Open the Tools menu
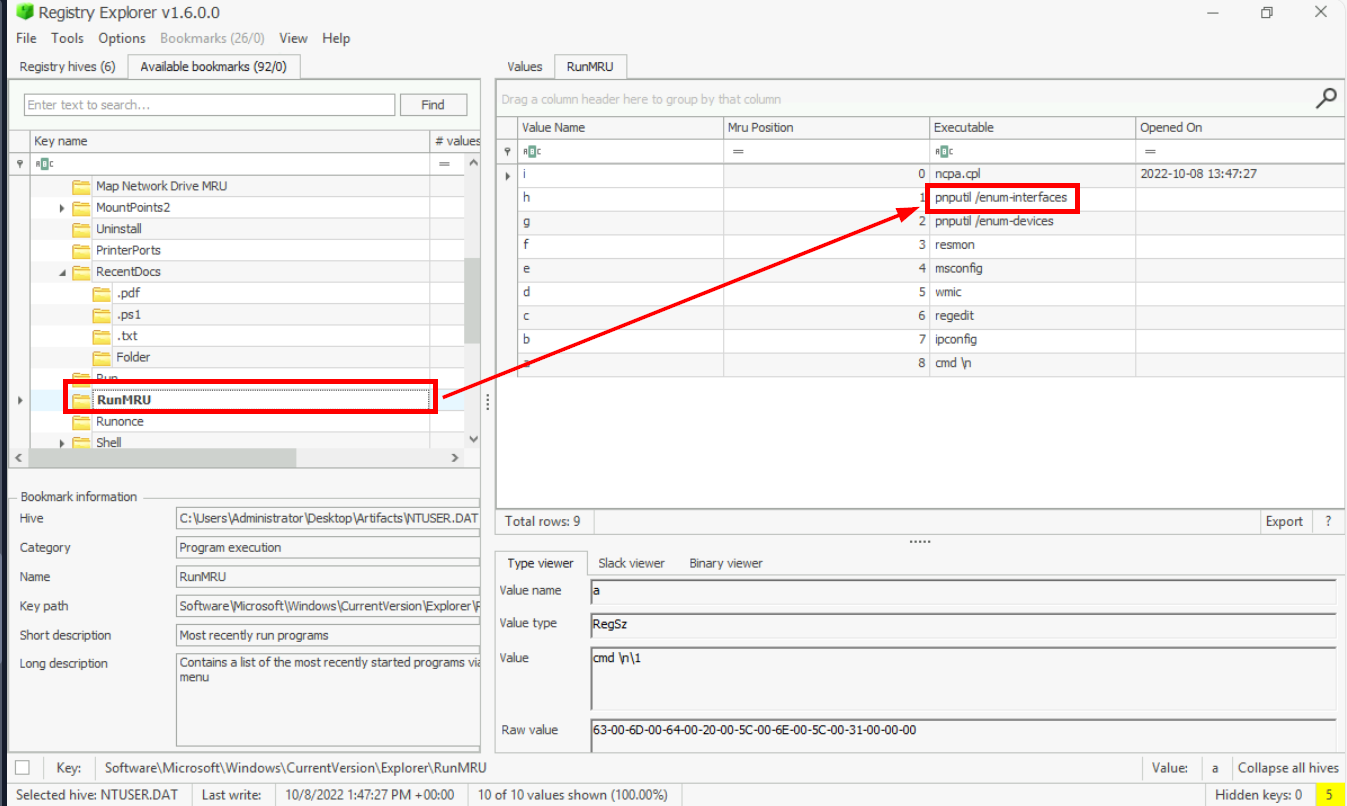 click(x=67, y=38)
